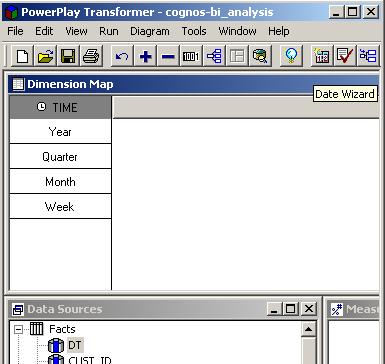Click the check model checkmark icon
Viewport: 385px width, 364px height.
345,56
